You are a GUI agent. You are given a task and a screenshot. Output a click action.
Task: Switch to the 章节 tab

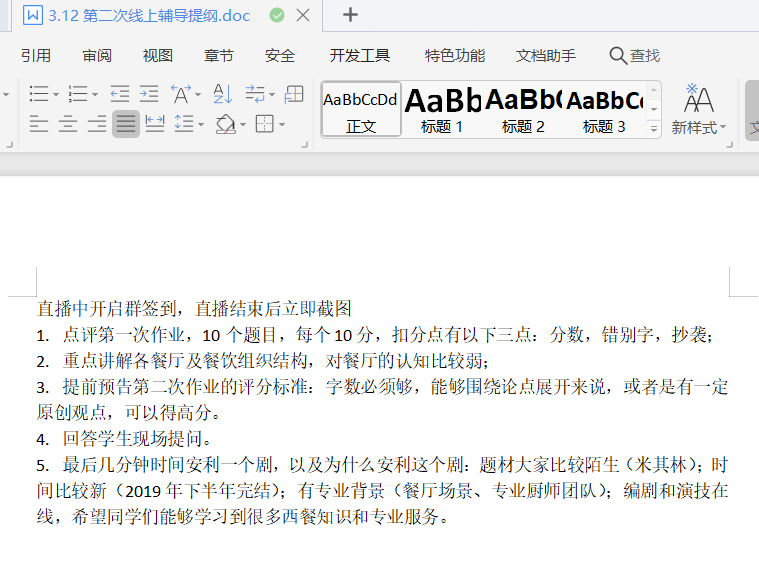click(219, 56)
